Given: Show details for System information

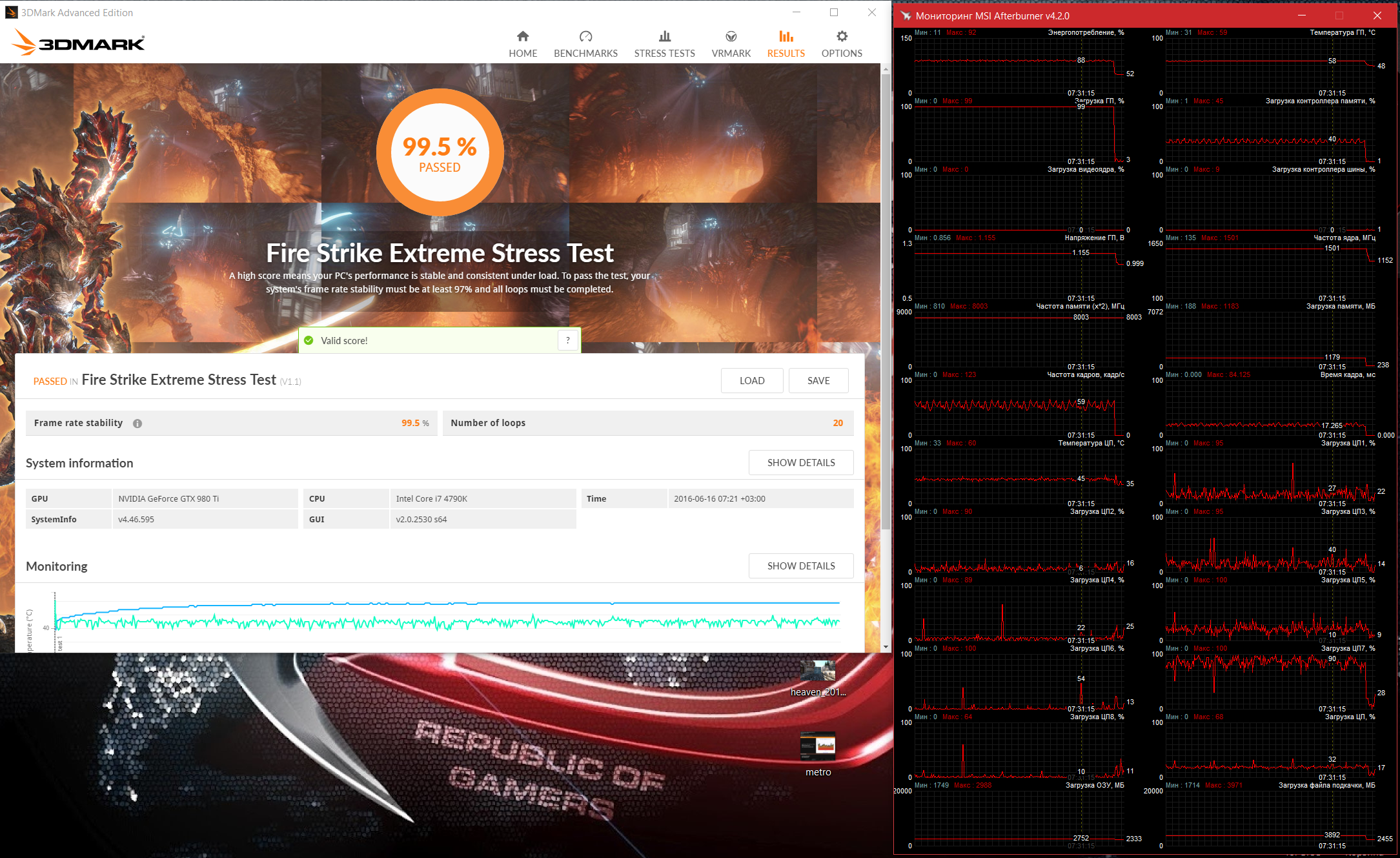Looking at the screenshot, I should 800,463.
